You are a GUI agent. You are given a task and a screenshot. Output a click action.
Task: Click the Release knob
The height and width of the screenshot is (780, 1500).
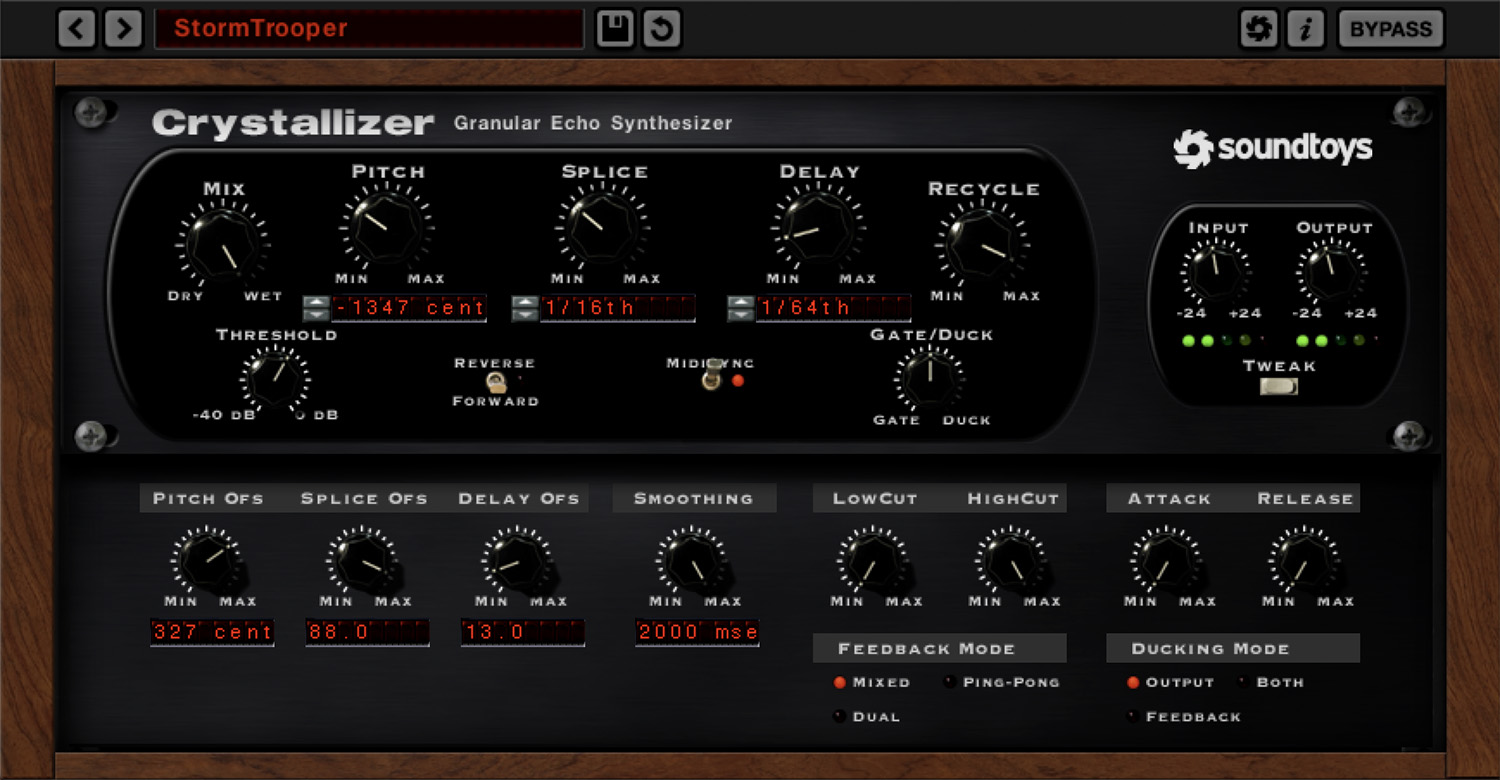tap(1304, 561)
